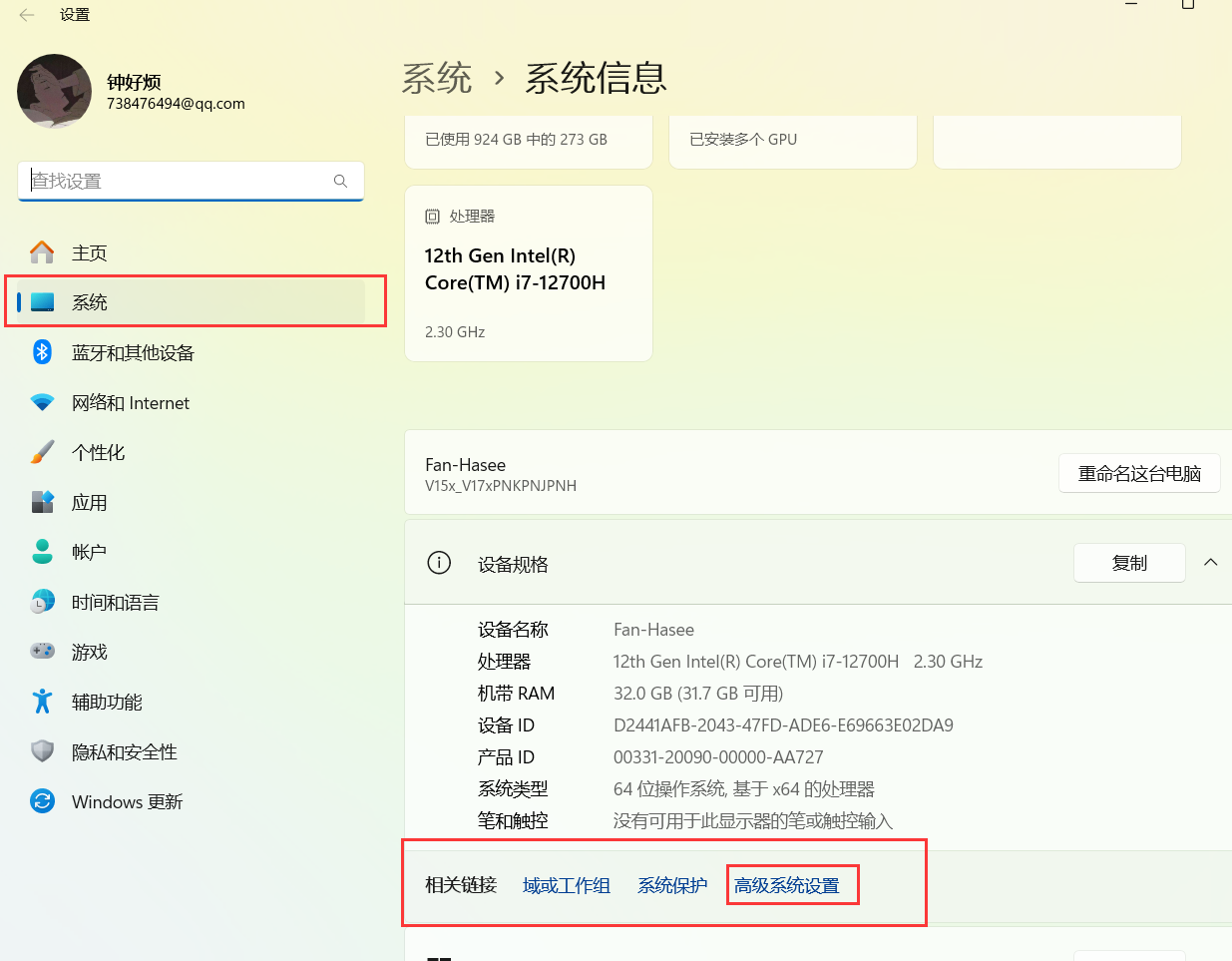Screen dimensions: 1232x961
Task: Open 辅助功能 accessibility icon
Action: 42,702
